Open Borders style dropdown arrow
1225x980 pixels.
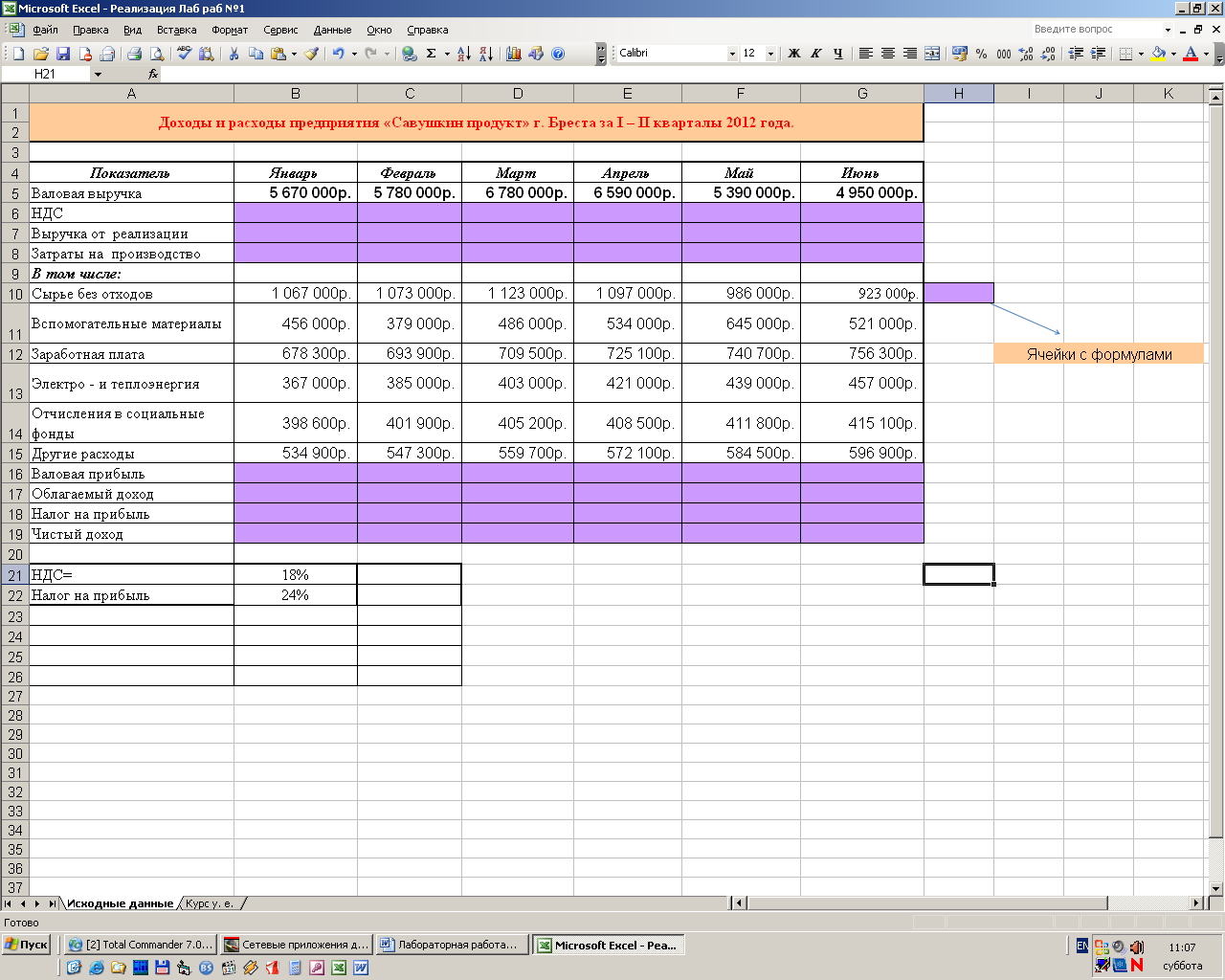pyautogui.click(x=1142, y=54)
